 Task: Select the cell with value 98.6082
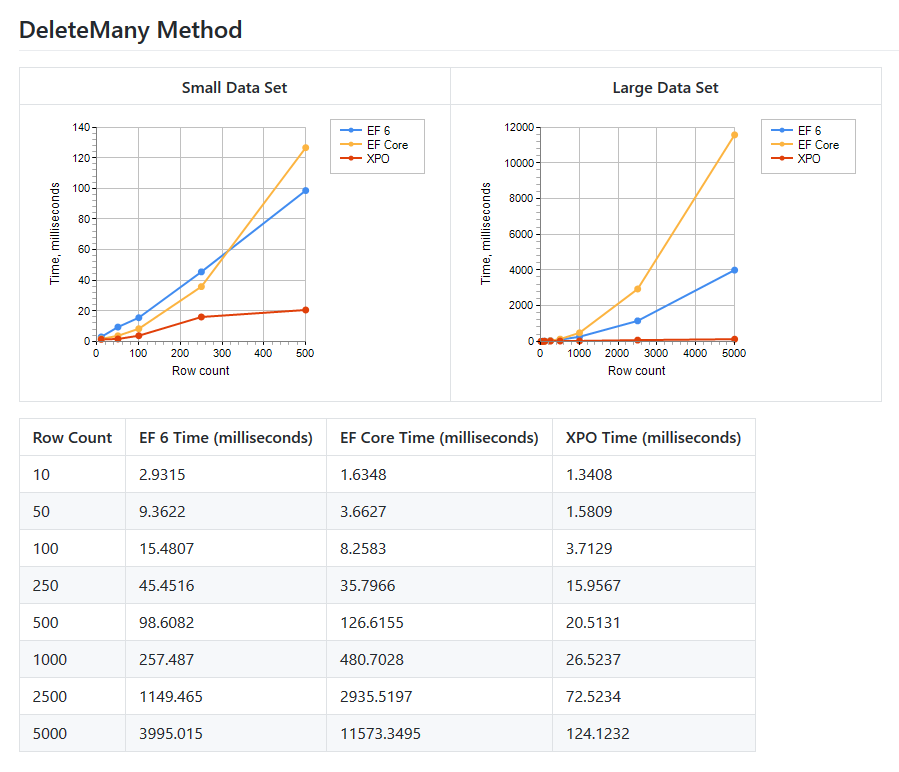pyautogui.click(x=226, y=622)
